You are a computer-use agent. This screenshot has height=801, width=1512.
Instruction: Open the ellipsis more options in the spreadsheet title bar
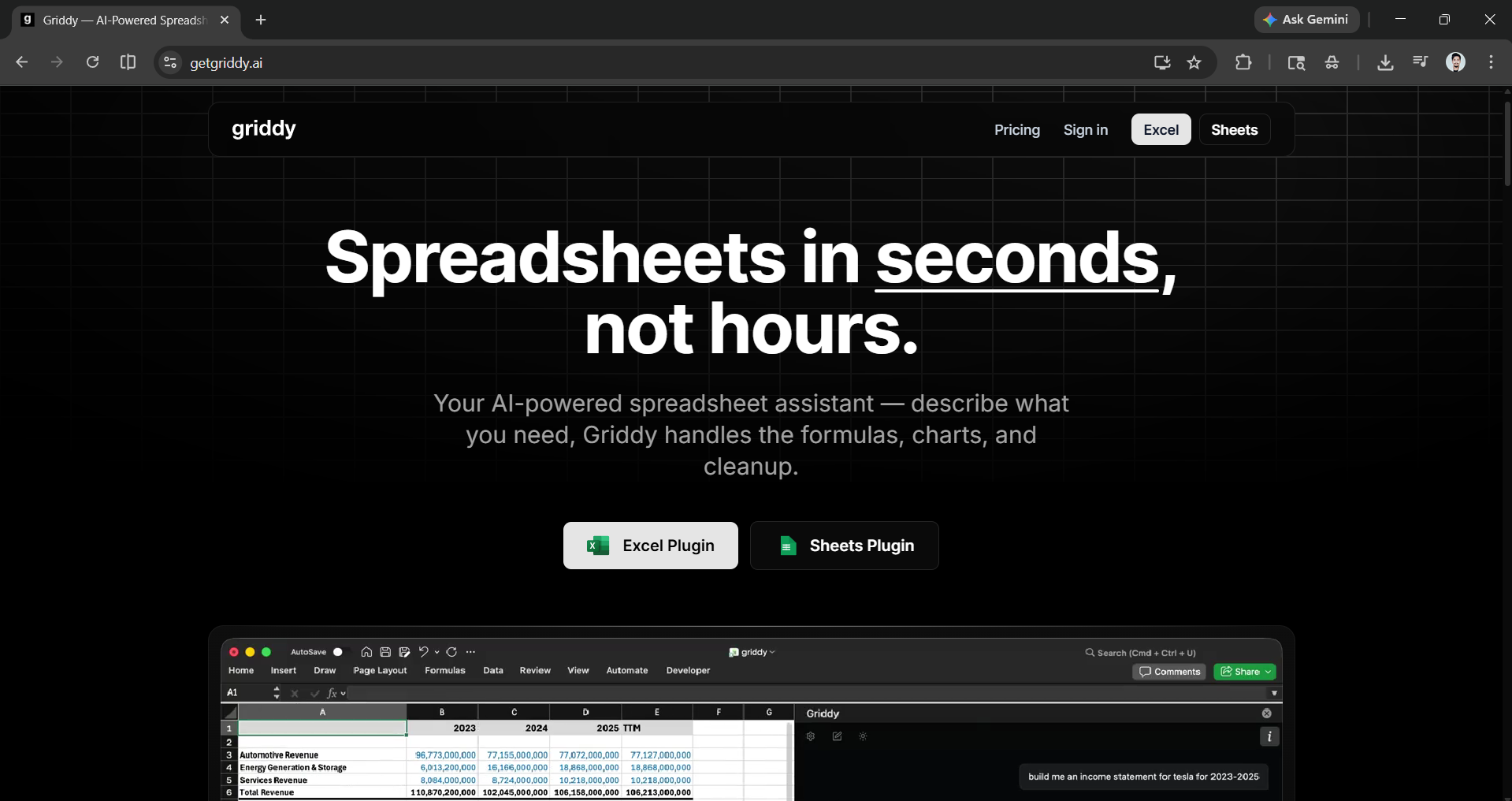coord(470,652)
